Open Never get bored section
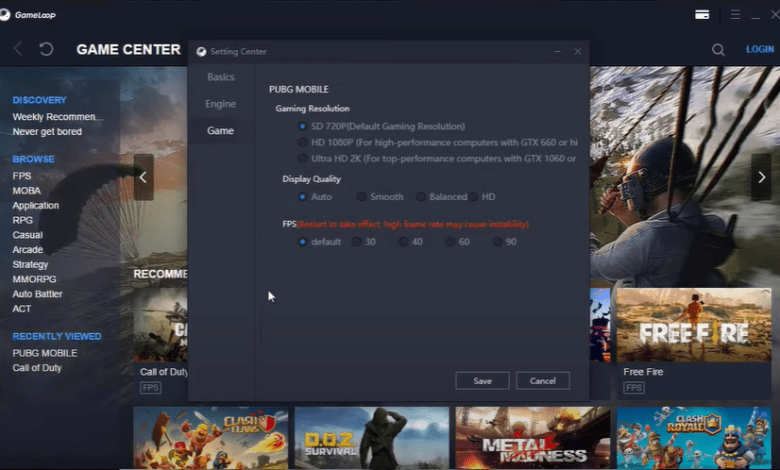The height and width of the screenshot is (470, 780). pyautogui.click(x=47, y=132)
